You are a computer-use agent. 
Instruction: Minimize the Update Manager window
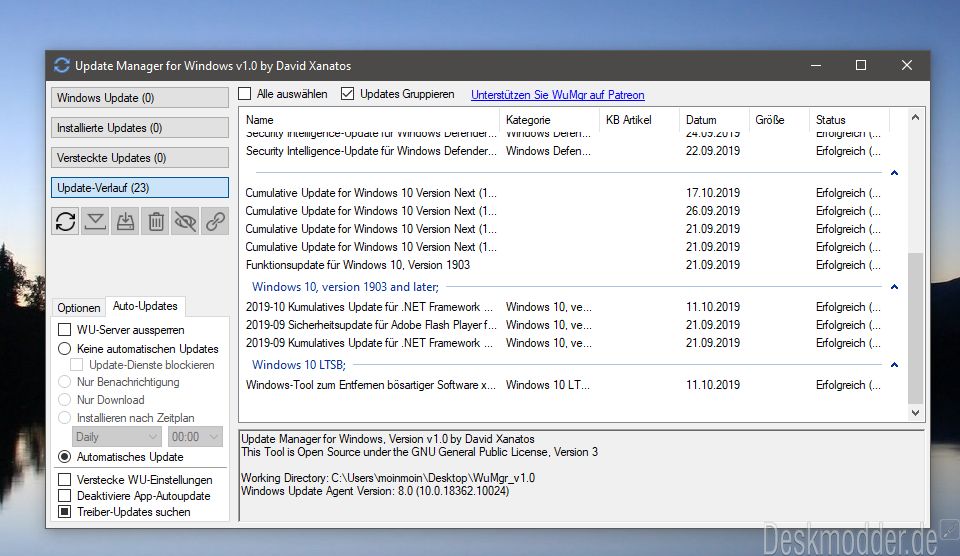pyautogui.click(x=816, y=66)
